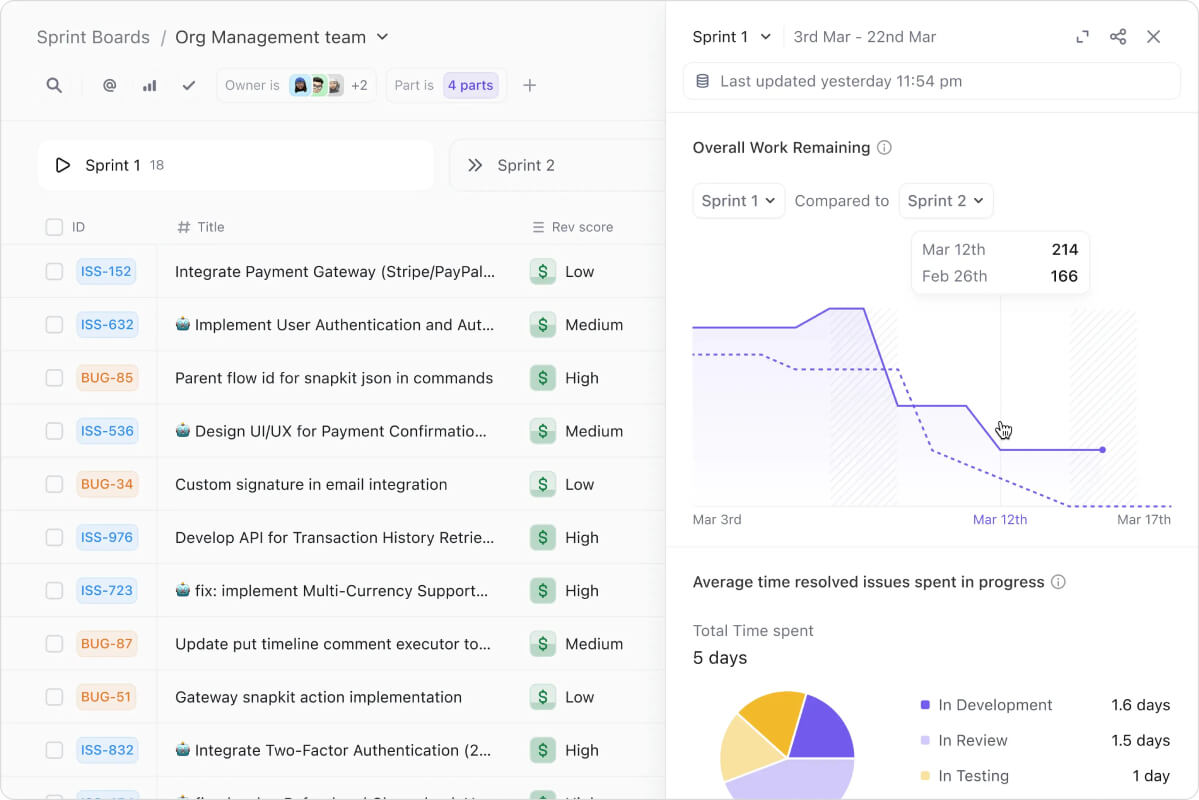
Task: Share the sprint insights panel
Action: [x=1118, y=37]
